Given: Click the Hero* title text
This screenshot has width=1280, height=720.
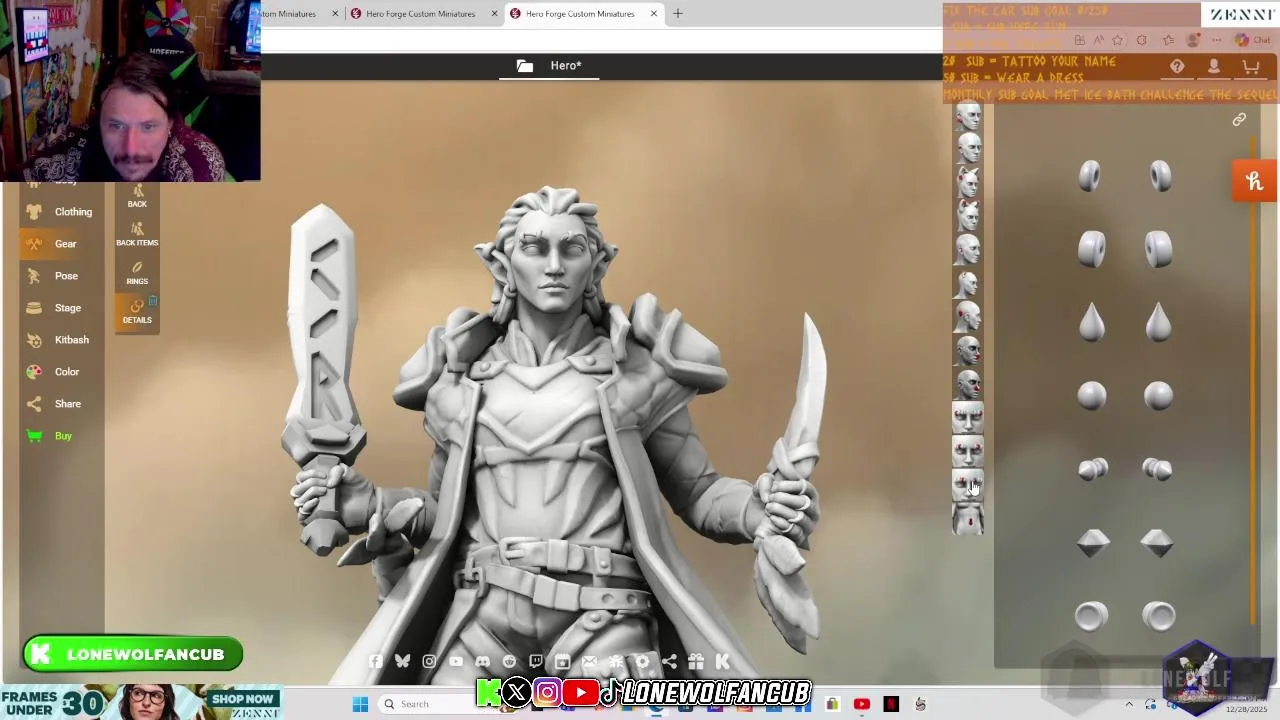Looking at the screenshot, I should click(x=566, y=66).
